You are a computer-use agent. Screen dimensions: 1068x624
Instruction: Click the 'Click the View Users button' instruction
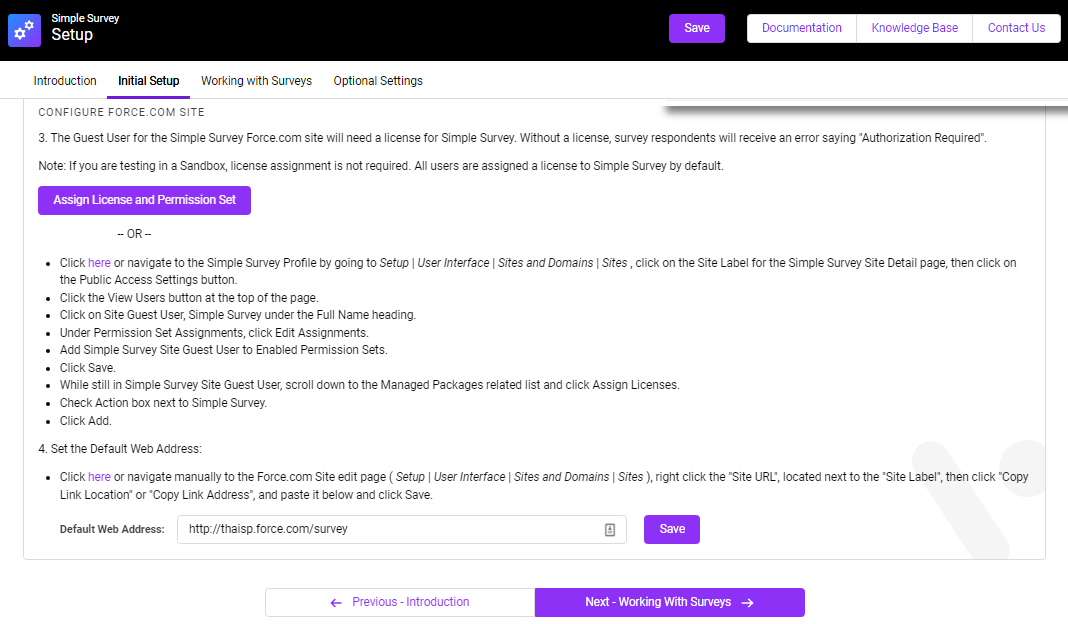(189, 298)
